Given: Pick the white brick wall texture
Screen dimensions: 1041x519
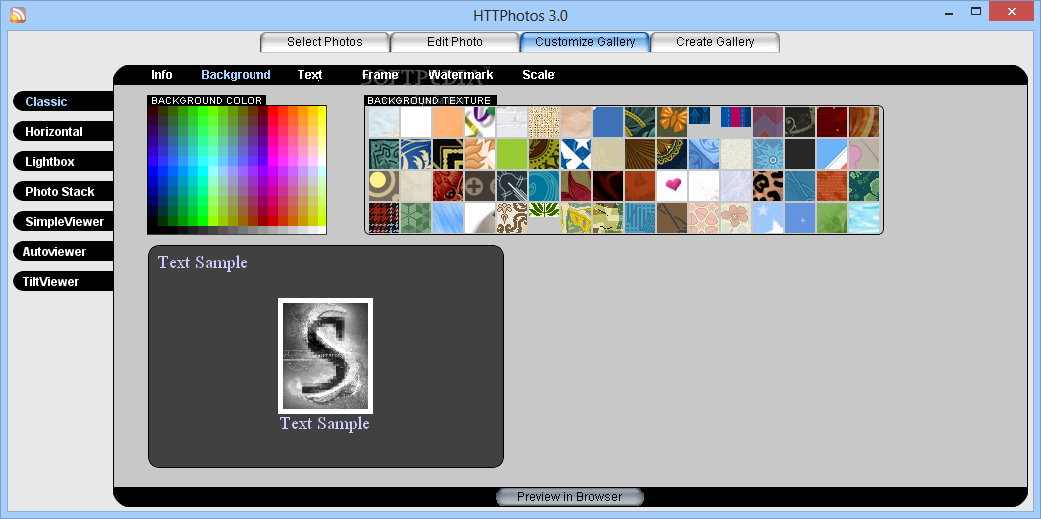Looking at the screenshot, I should coord(513,122).
